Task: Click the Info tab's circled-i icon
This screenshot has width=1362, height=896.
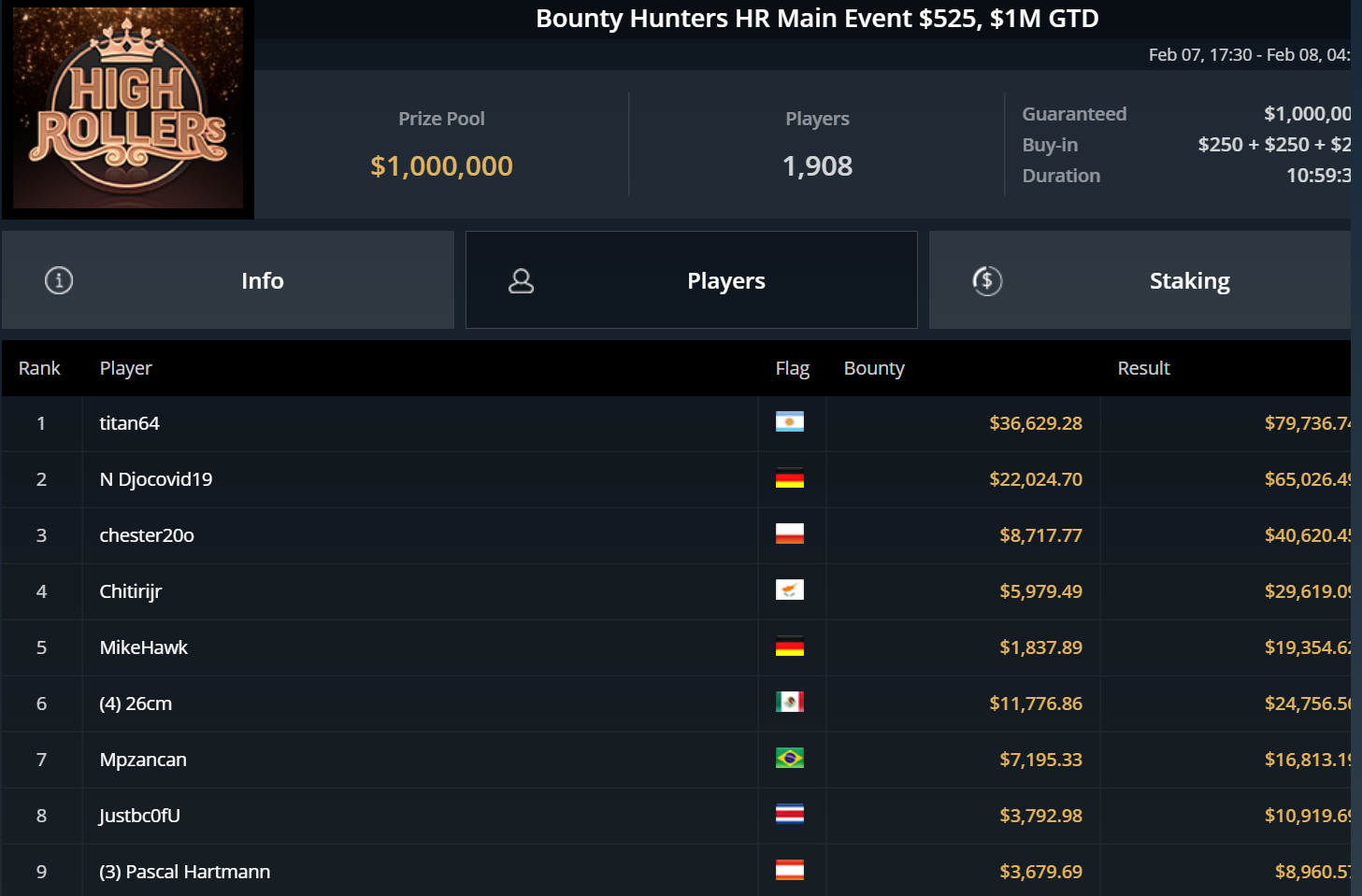Action: click(59, 280)
